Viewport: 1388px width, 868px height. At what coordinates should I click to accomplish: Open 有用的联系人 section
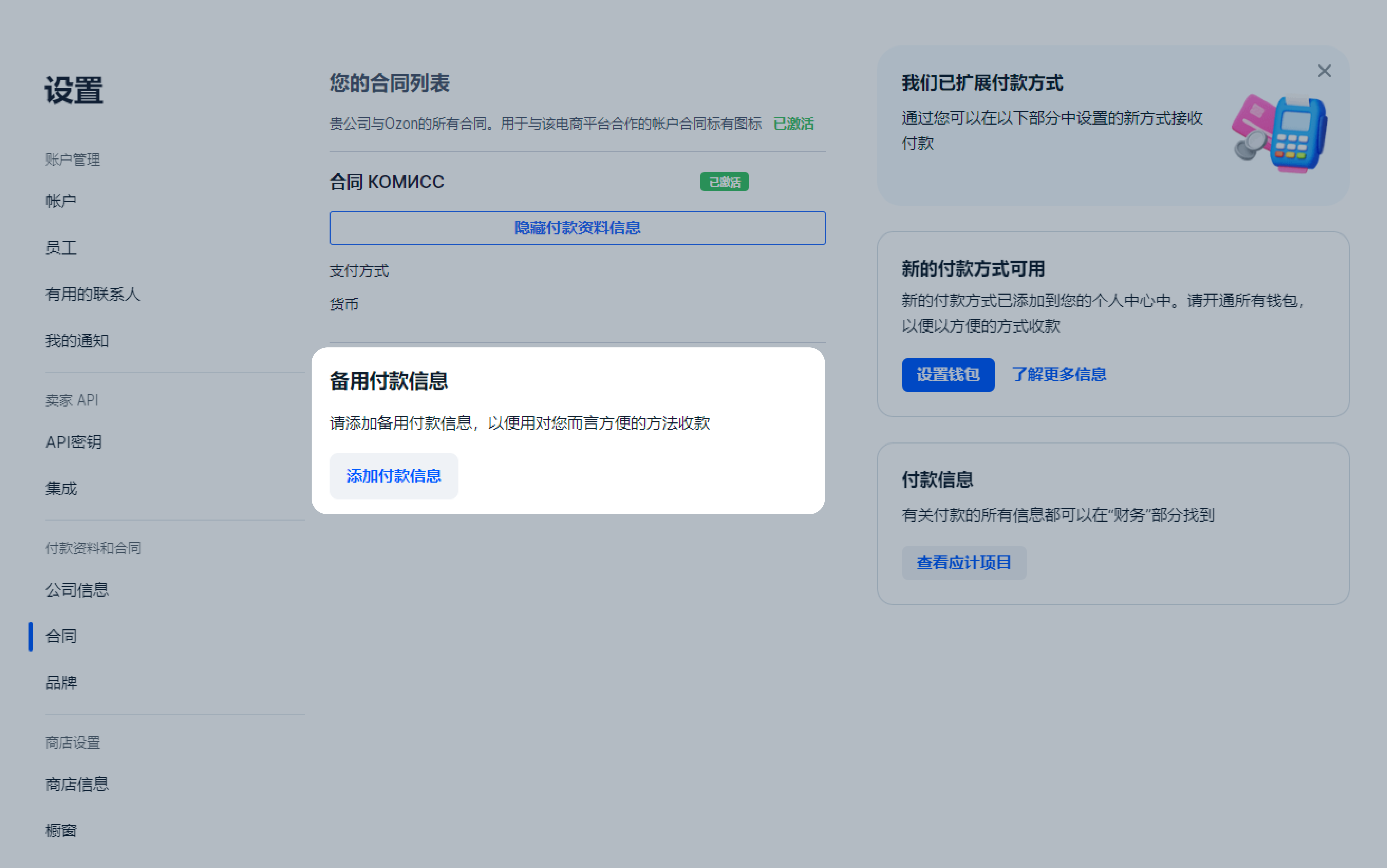pyautogui.click(x=93, y=295)
